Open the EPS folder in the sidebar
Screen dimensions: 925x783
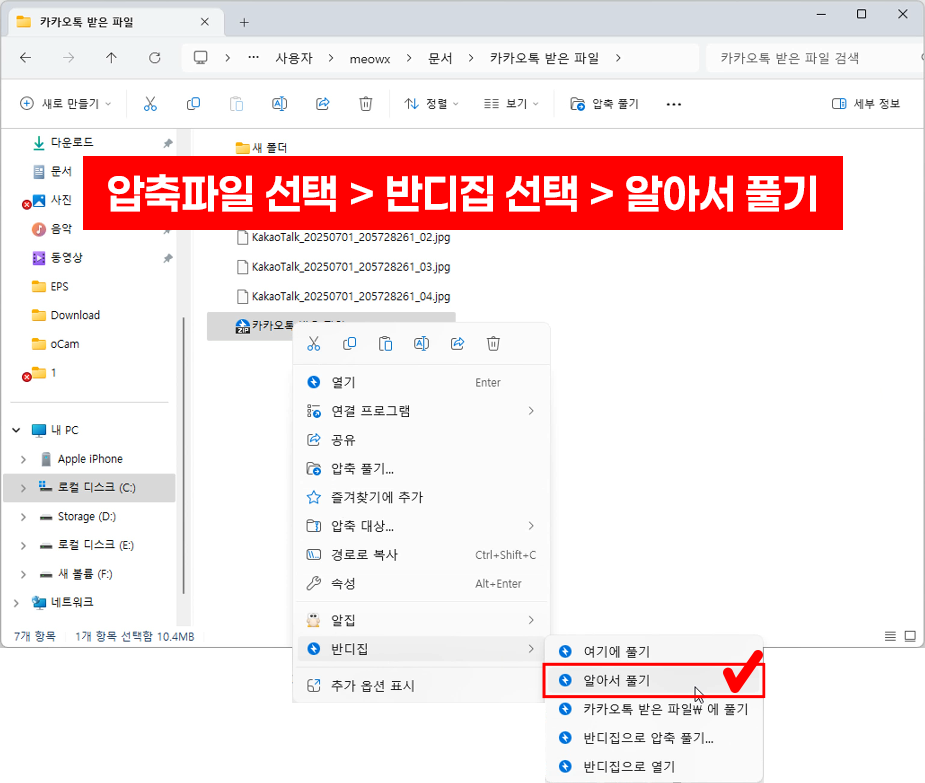tap(59, 287)
